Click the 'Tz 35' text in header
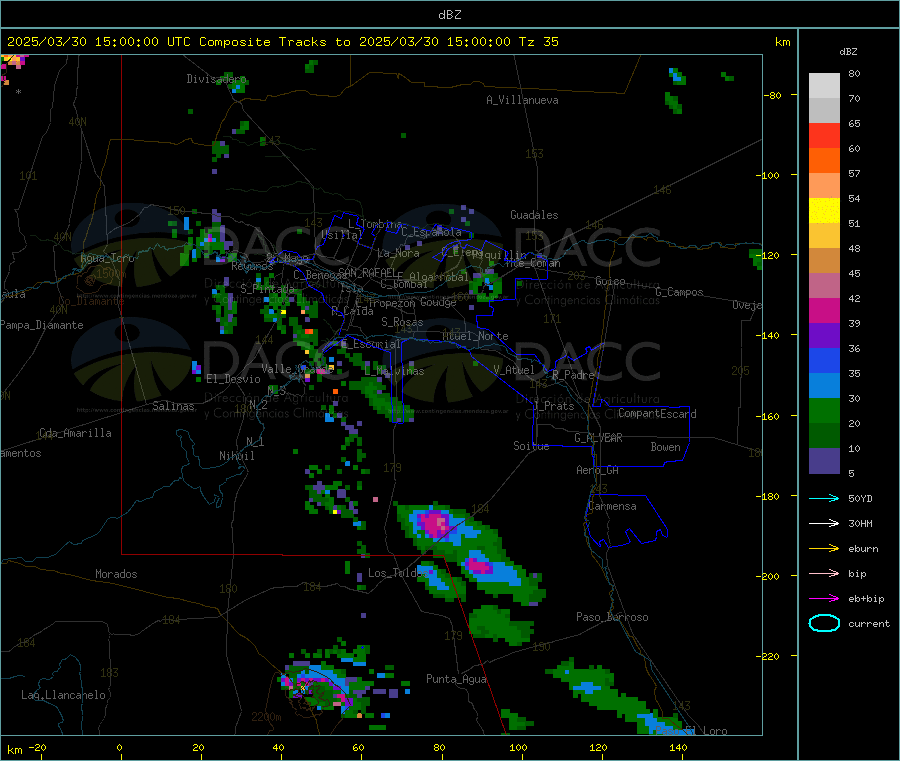 [539, 42]
